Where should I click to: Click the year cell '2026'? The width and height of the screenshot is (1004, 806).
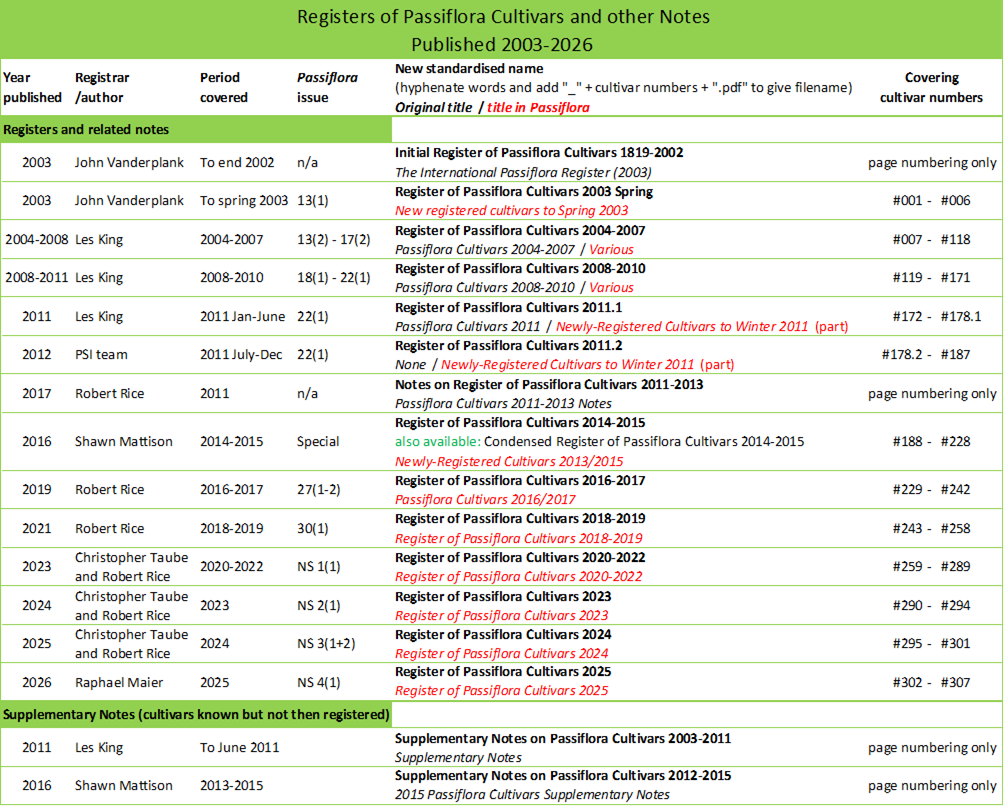[x=36, y=682]
